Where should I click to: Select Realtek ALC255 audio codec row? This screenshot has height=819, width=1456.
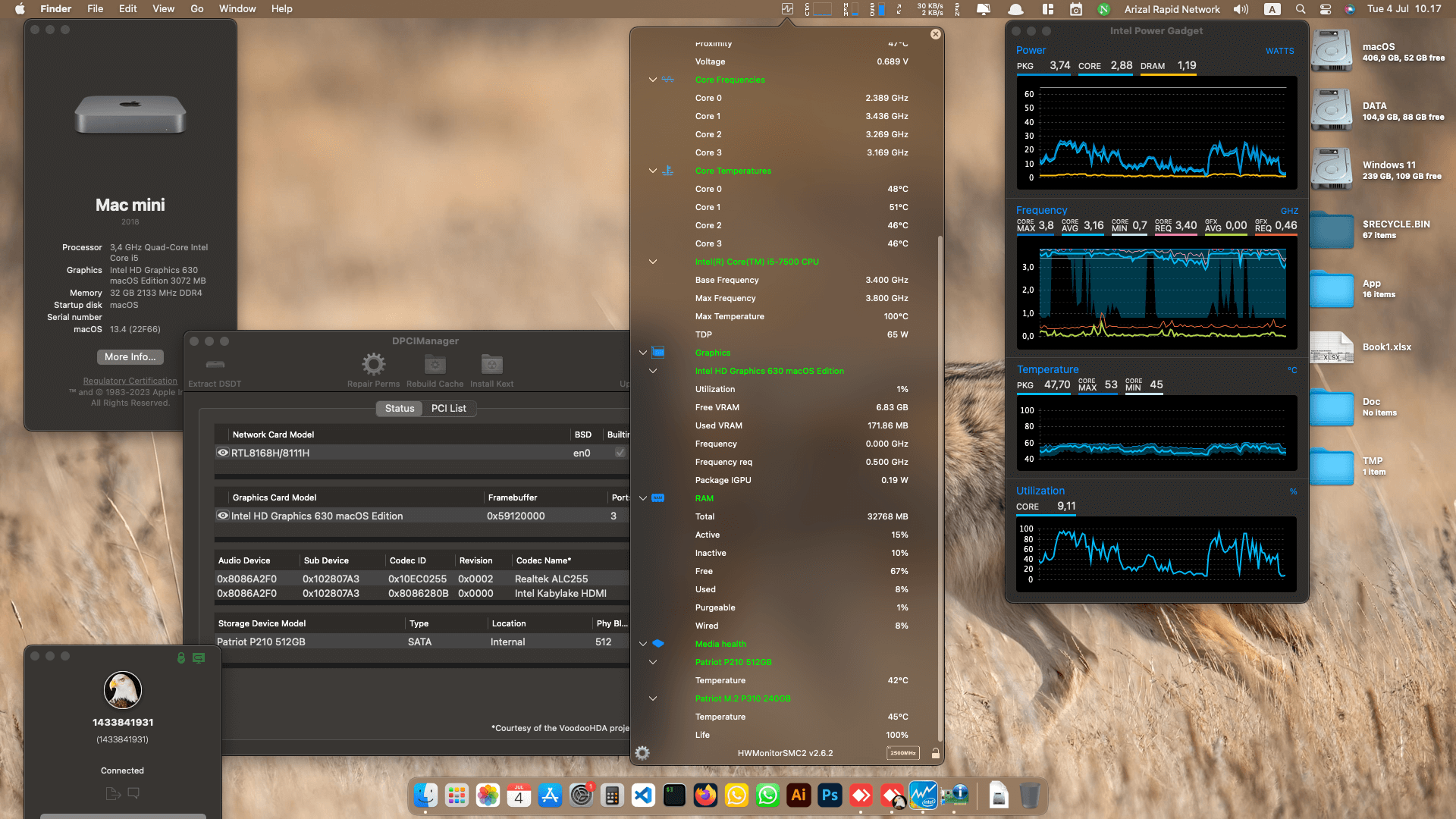422,579
